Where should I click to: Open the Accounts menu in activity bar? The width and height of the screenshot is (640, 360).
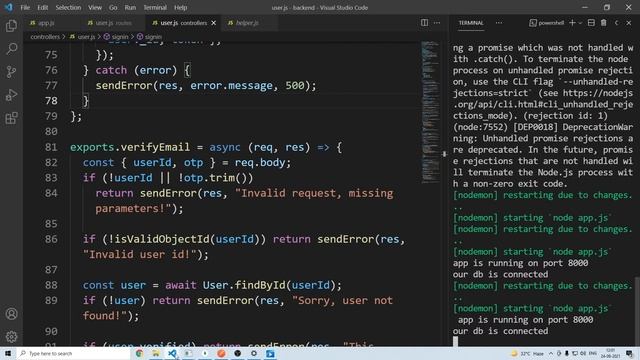pos(11,314)
